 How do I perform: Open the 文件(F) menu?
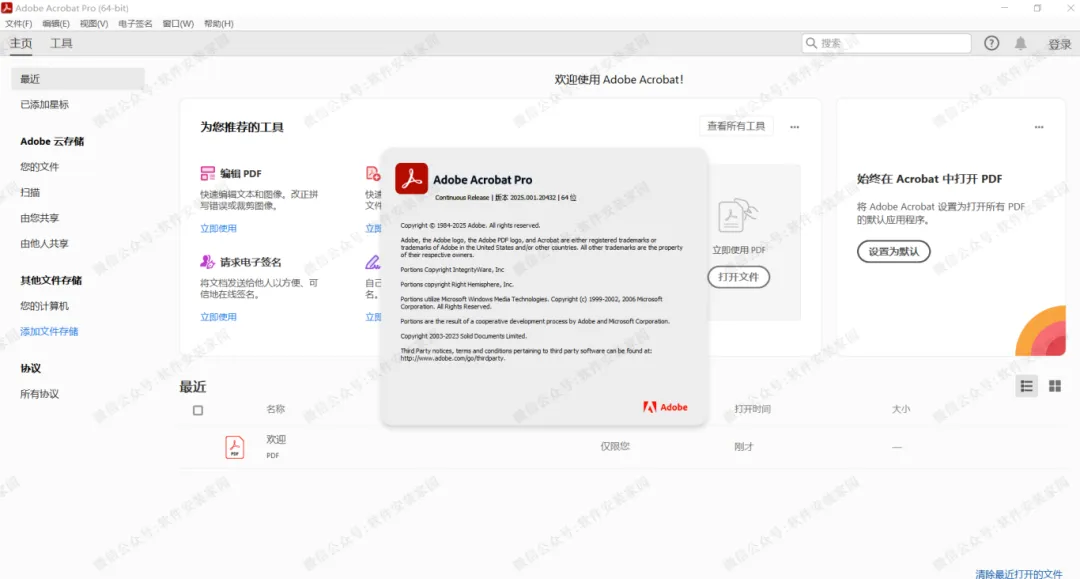pyautogui.click(x=19, y=23)
